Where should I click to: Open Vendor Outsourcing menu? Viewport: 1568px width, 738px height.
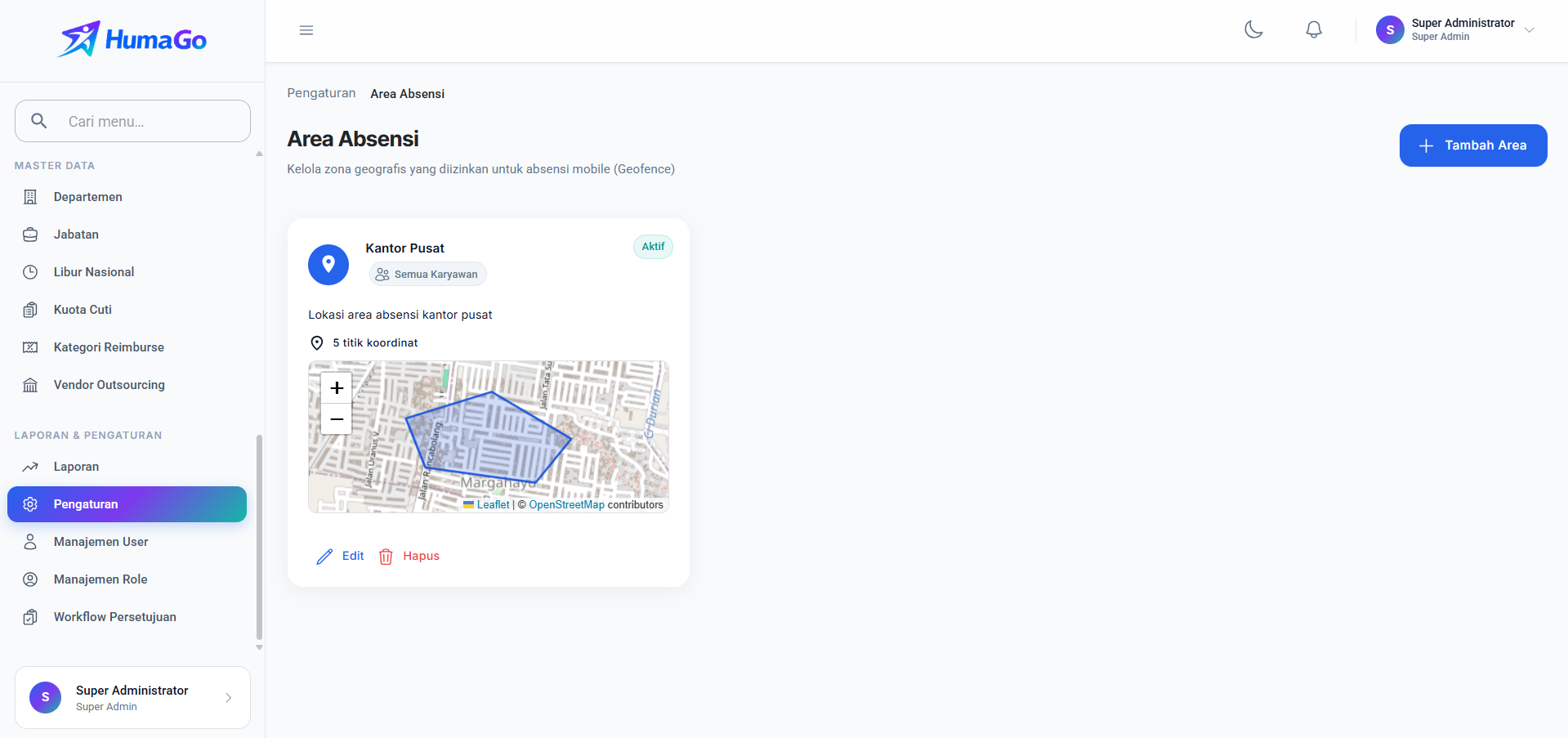point(127,385)
